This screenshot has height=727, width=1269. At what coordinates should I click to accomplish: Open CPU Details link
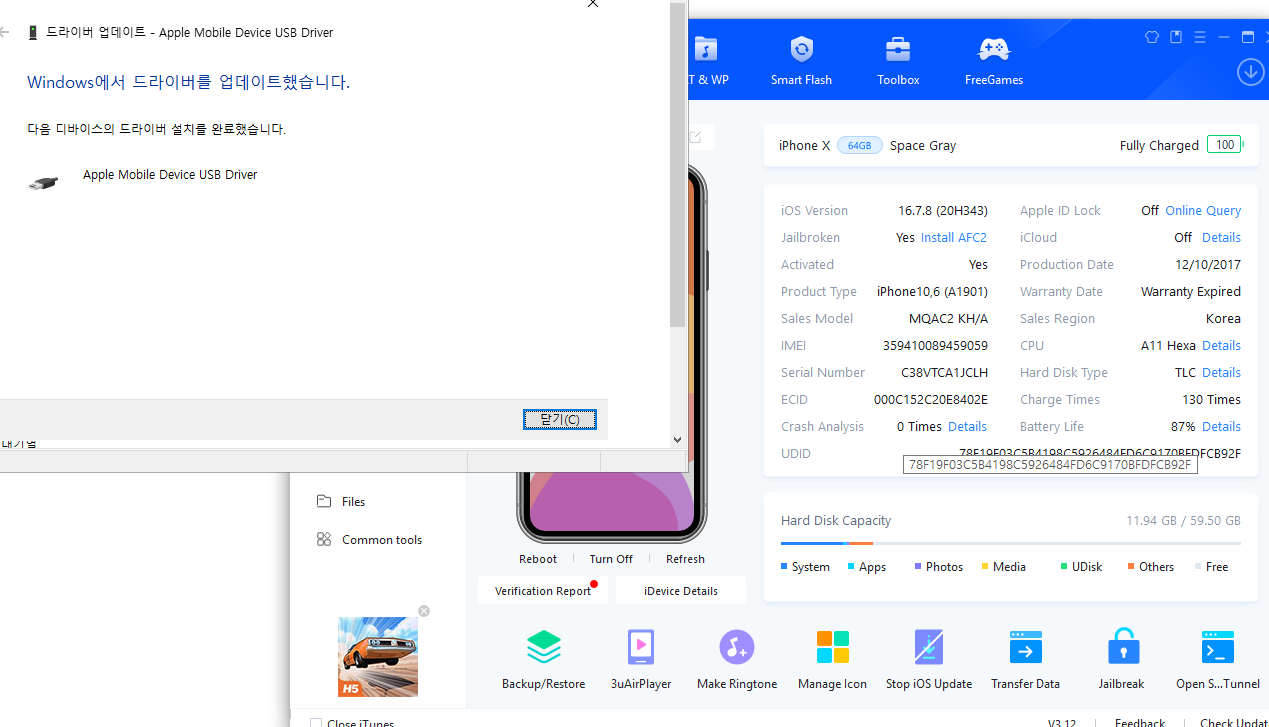(x=1221, y=346)
